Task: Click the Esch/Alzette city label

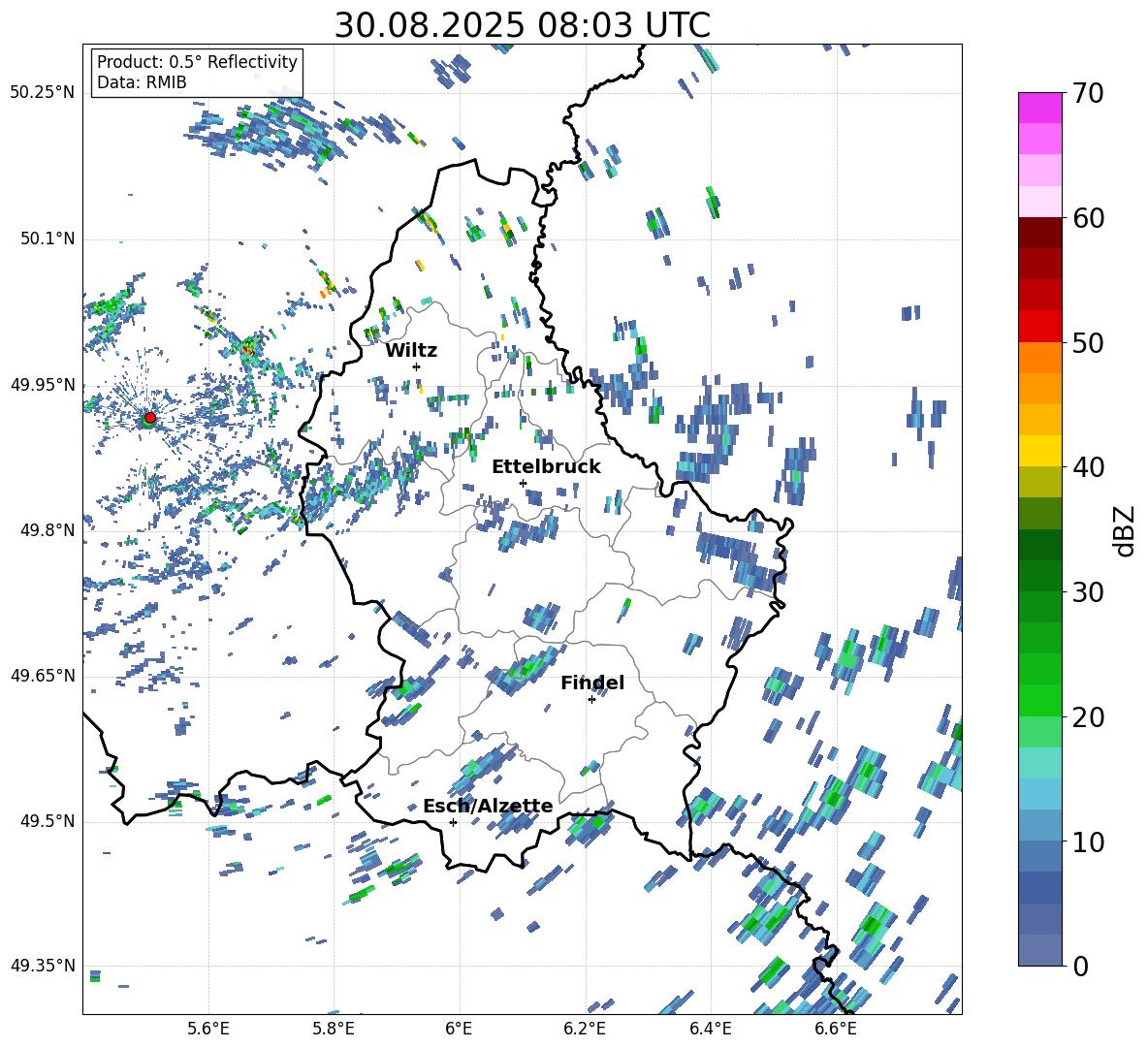Action: click(488, 806)
